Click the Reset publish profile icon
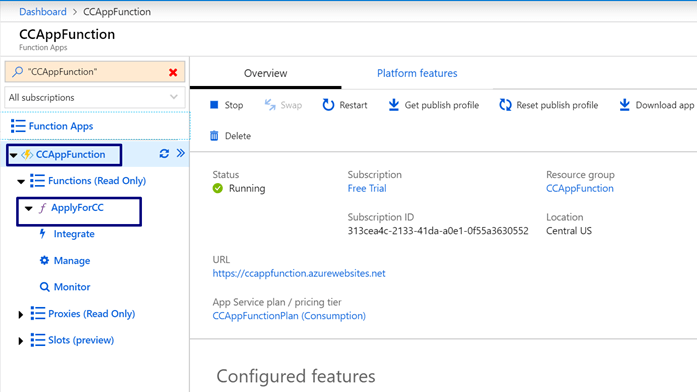This screenshot has width=697, height=392. [505, 105]
